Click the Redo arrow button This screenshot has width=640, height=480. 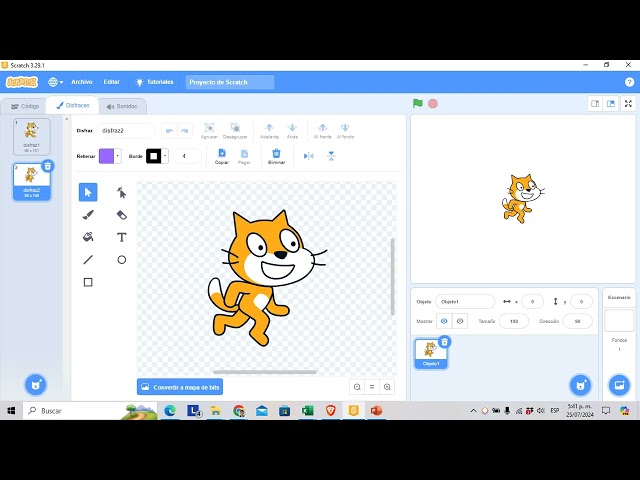tap(184, 131)
